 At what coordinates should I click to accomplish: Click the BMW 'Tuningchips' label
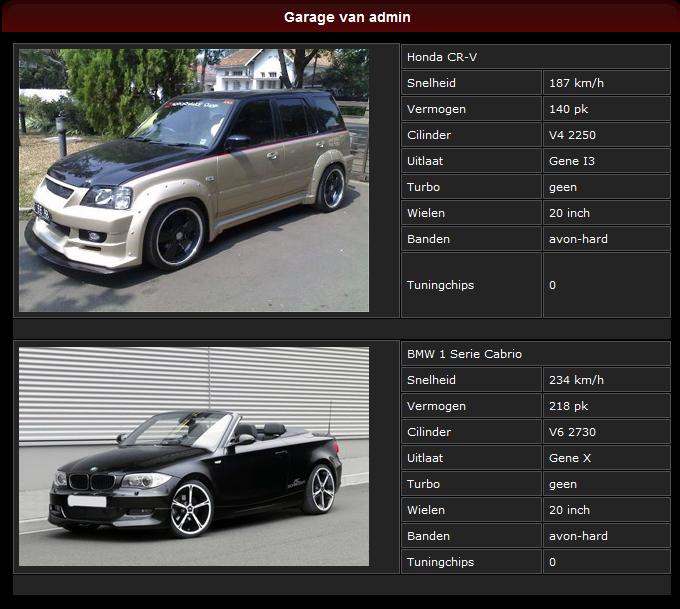(x=440, y=562)
